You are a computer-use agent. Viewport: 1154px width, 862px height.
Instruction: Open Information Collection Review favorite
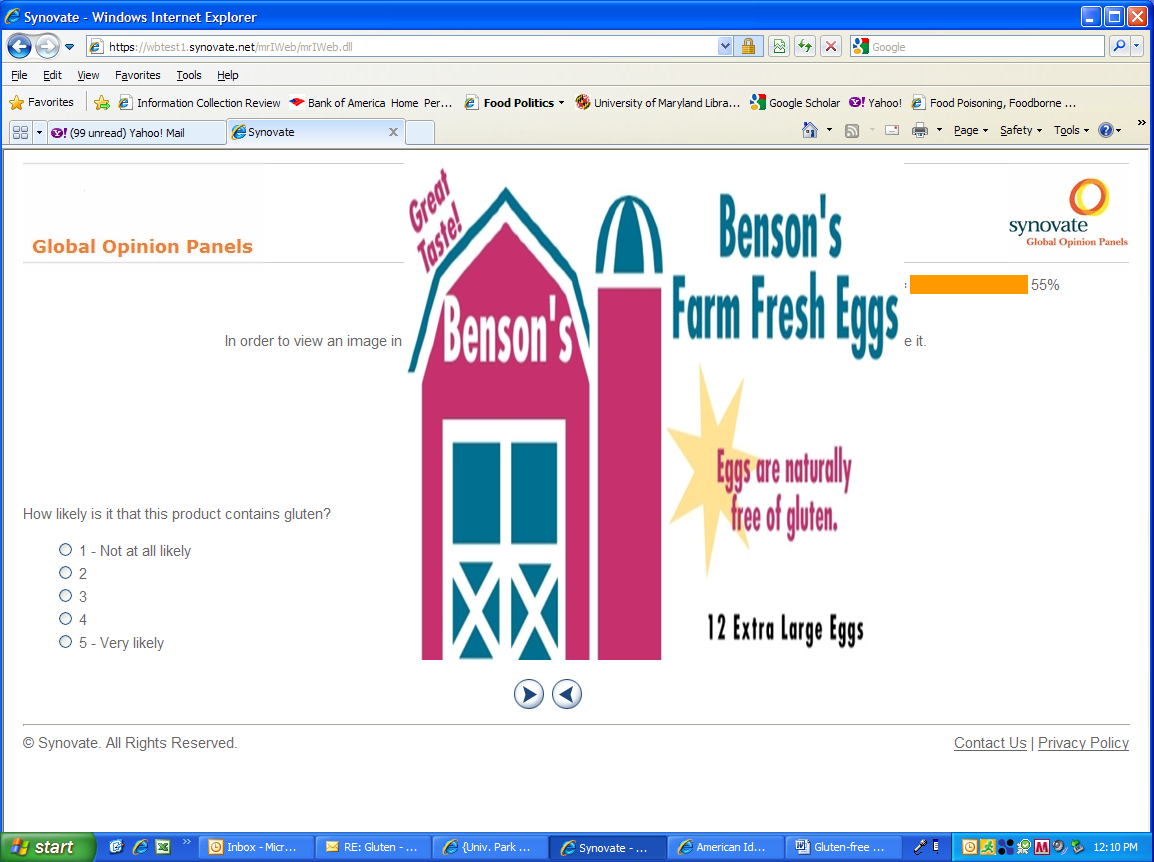(200, 103)
